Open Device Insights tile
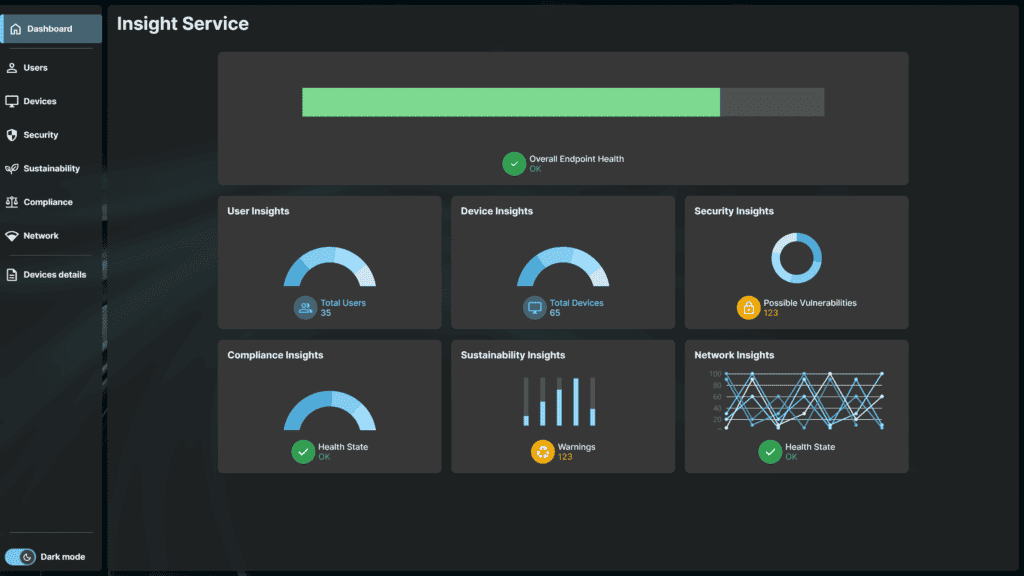1024x576 pixels. coord(563,262)
